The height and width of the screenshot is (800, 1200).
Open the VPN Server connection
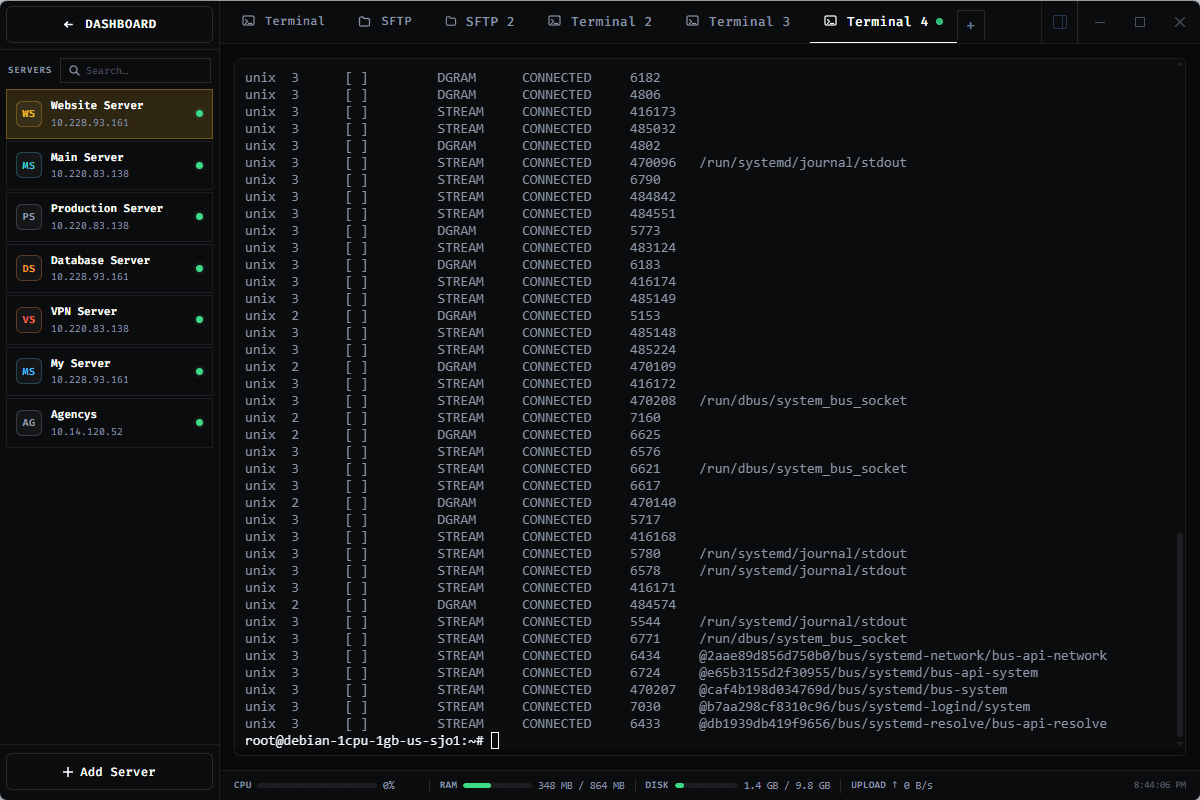coord(109,320)
